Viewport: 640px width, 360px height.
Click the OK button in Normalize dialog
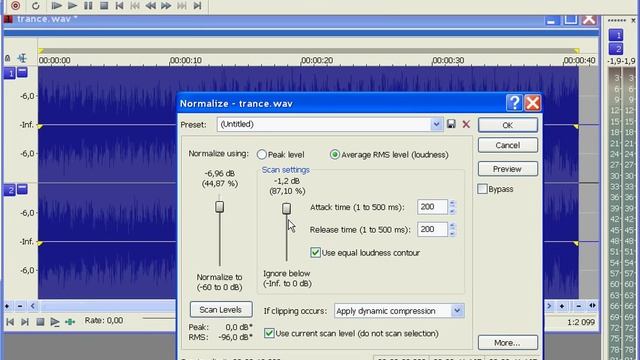click(x=508, y=125)
